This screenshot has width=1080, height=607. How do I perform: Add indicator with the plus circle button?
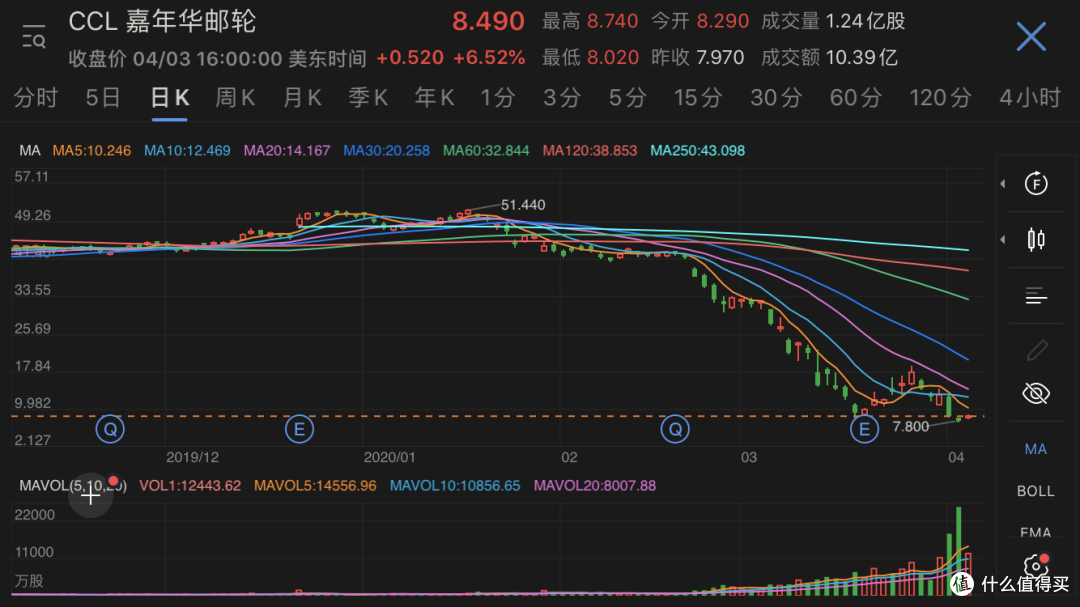pyautogui.click(x=90, y=495)
